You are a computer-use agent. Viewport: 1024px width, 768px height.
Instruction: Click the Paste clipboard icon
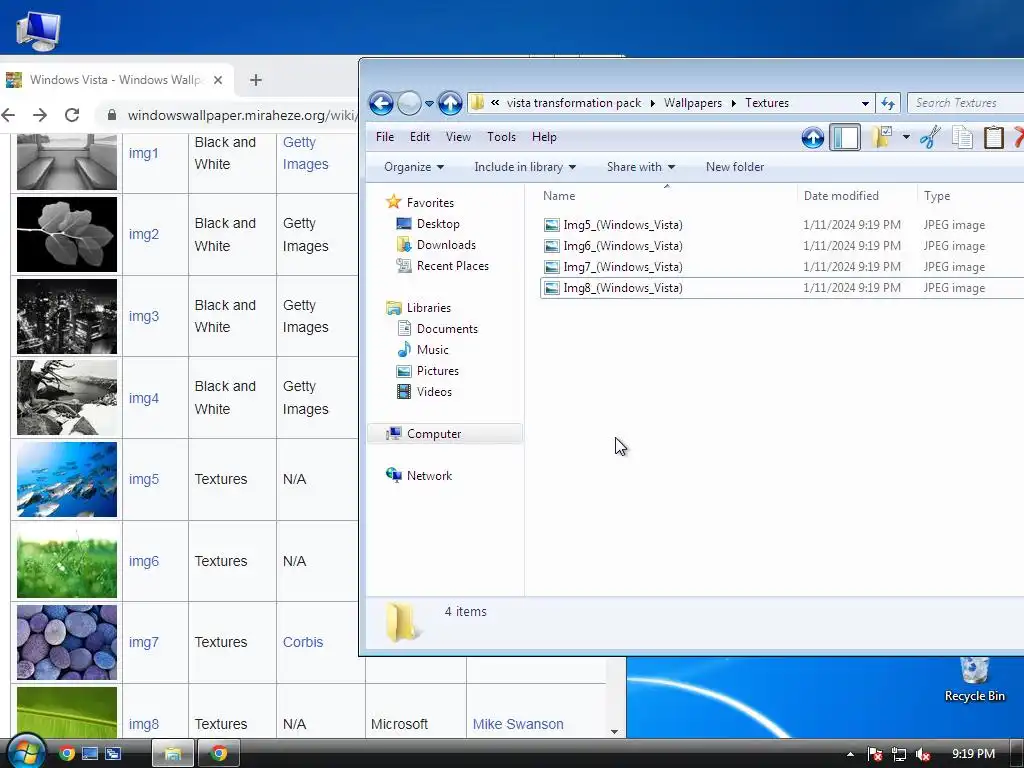click(x=993, y=137)
